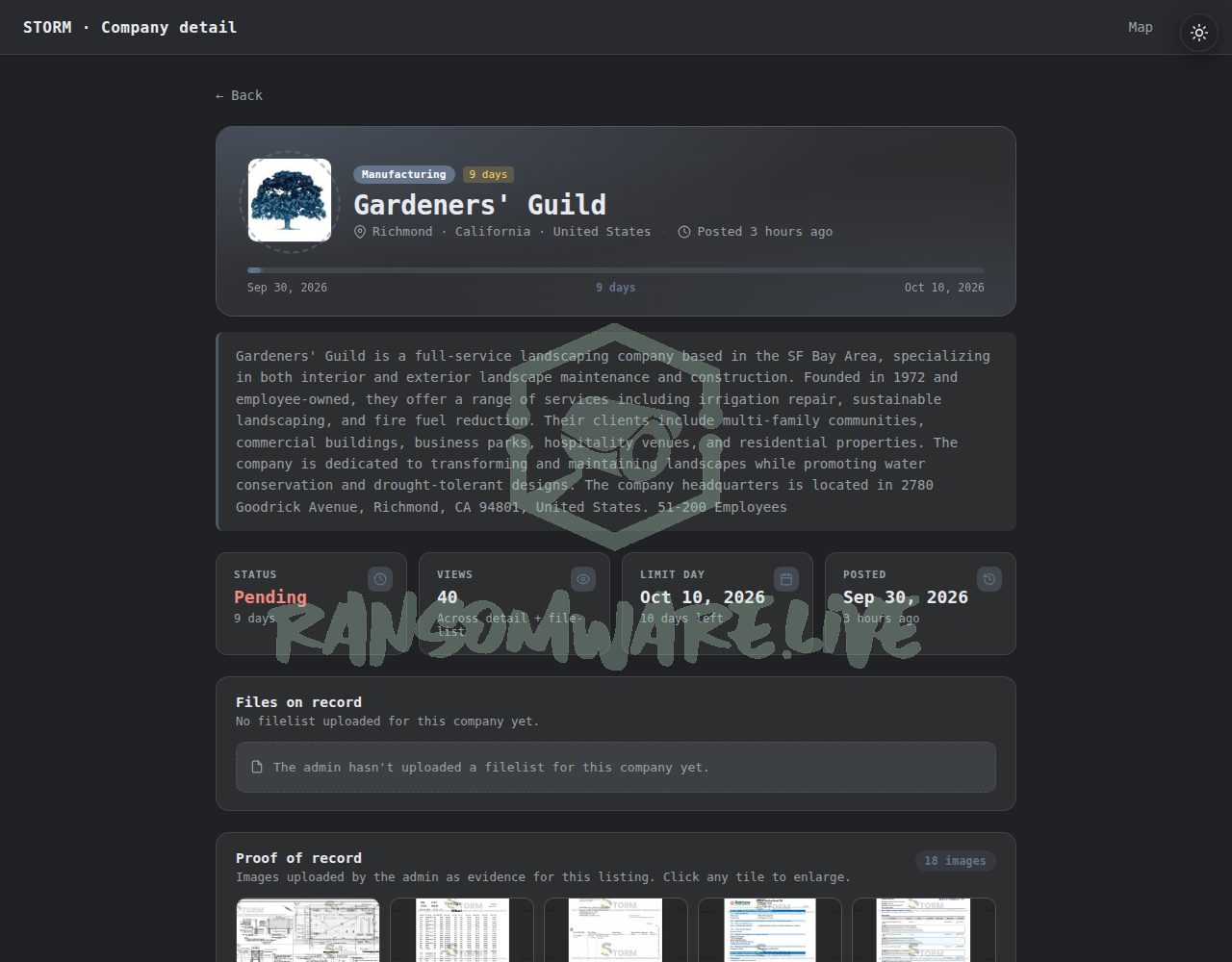The image size is (1232, 962).
Task: Click the admin hasn't uploaded a filelist message
Action: pyautogui.click(x=491, y=768)
